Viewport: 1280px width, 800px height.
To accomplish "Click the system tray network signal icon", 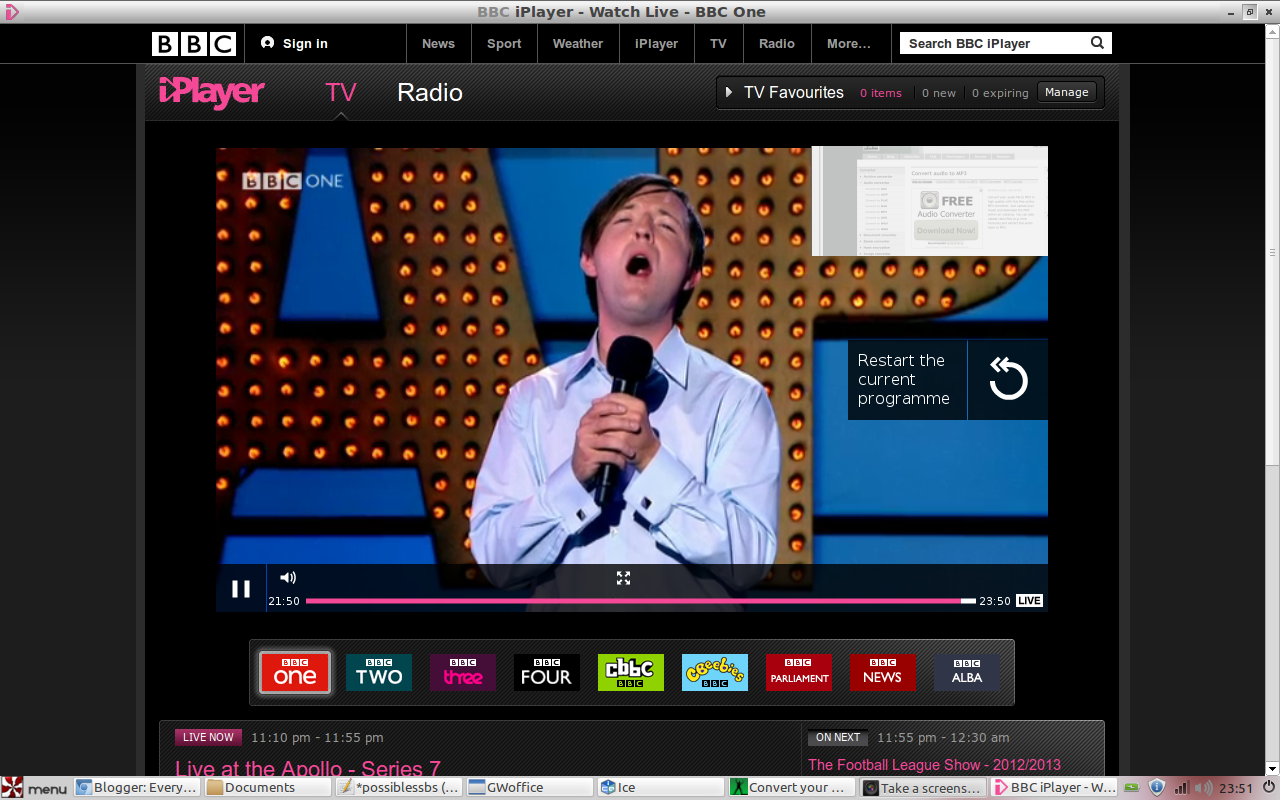I will pyautogui.click(x=1181, y=788).
